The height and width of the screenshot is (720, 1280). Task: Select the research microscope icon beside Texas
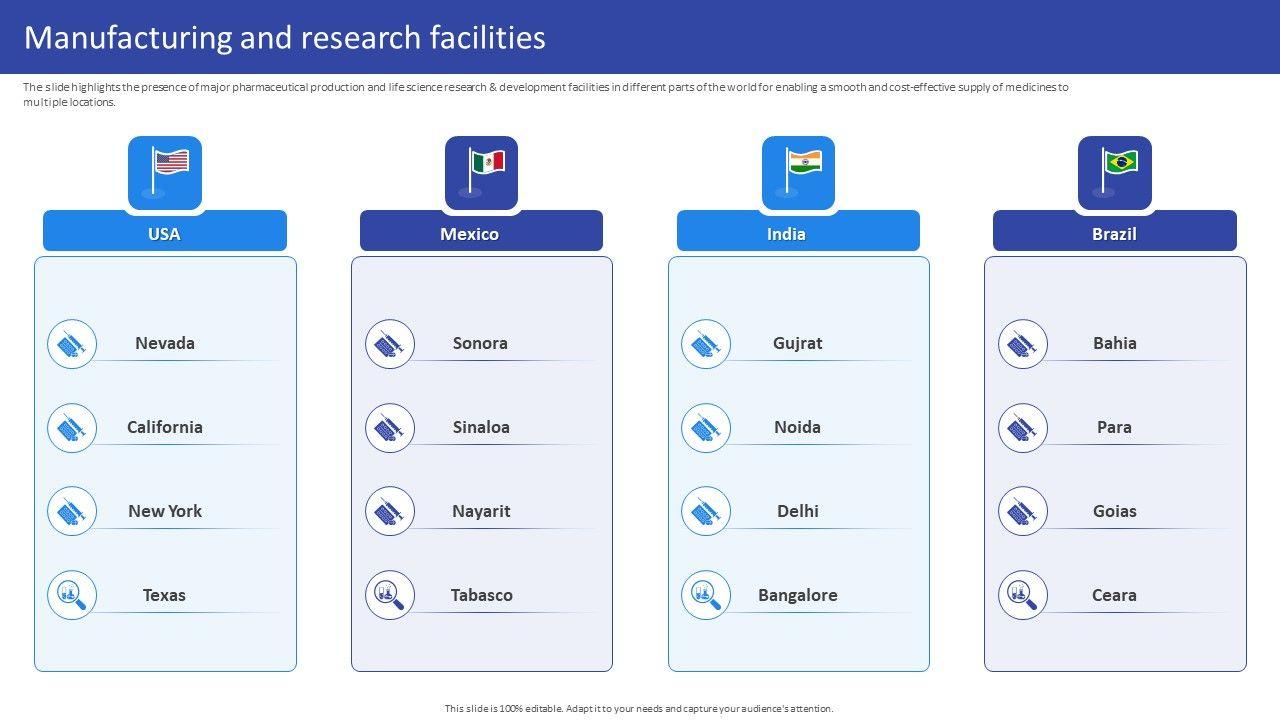click(72, 595)
